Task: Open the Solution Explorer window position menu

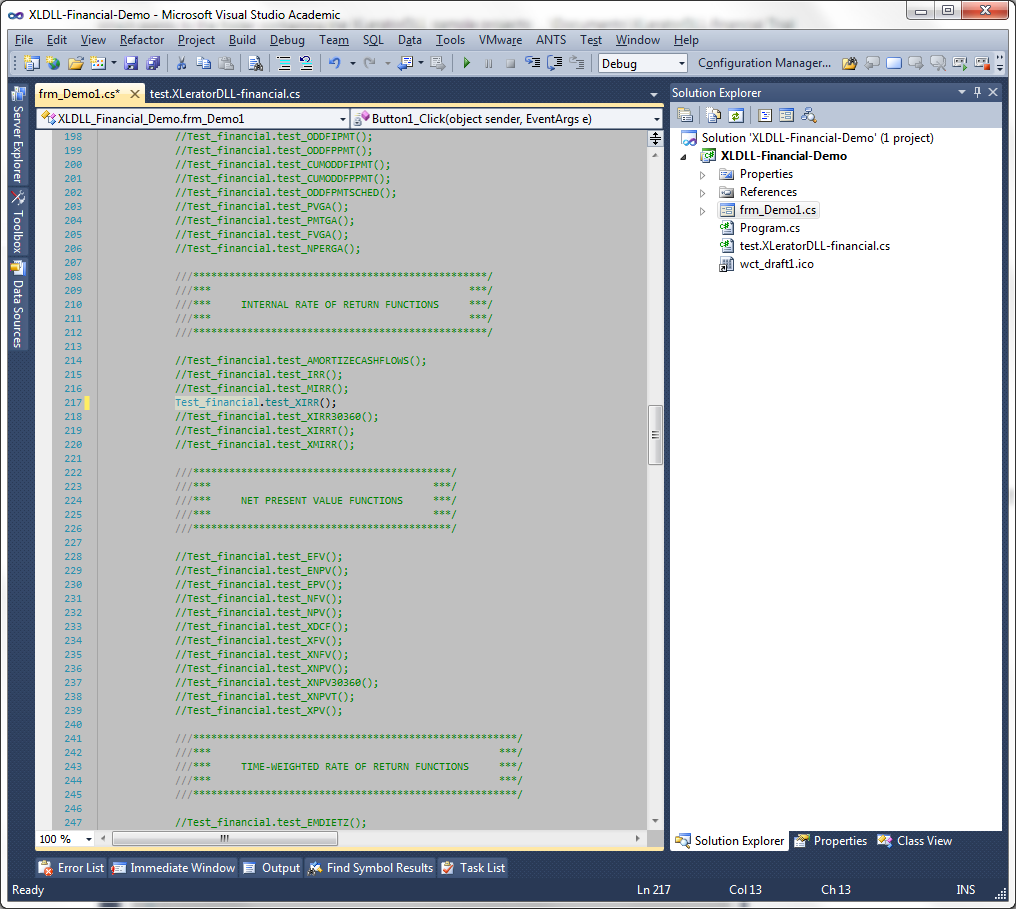Action: pyautogui.click(x=962, y=92)
